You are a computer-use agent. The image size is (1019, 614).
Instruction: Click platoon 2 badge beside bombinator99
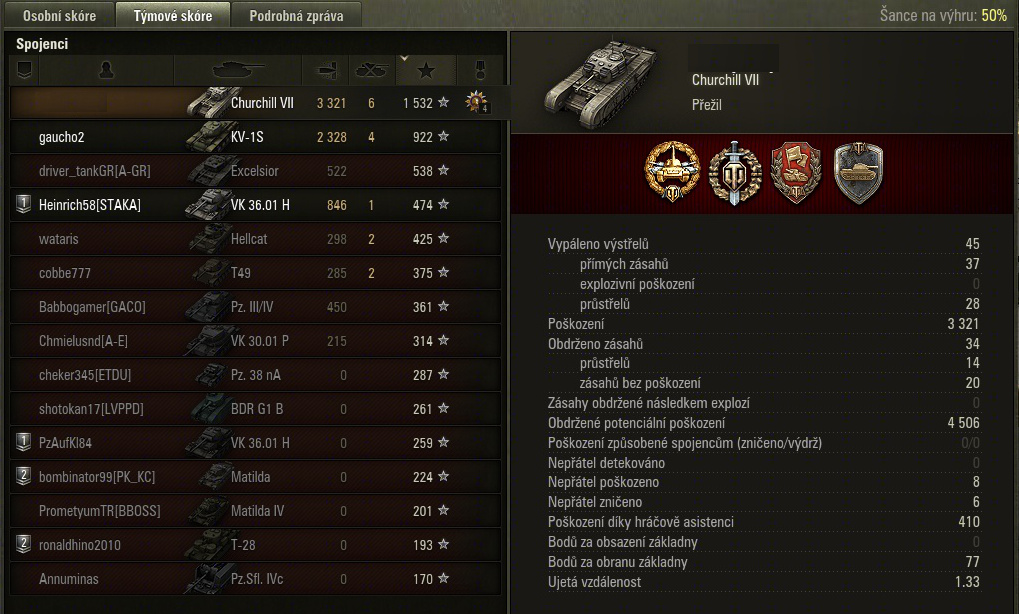click(23, 476)
